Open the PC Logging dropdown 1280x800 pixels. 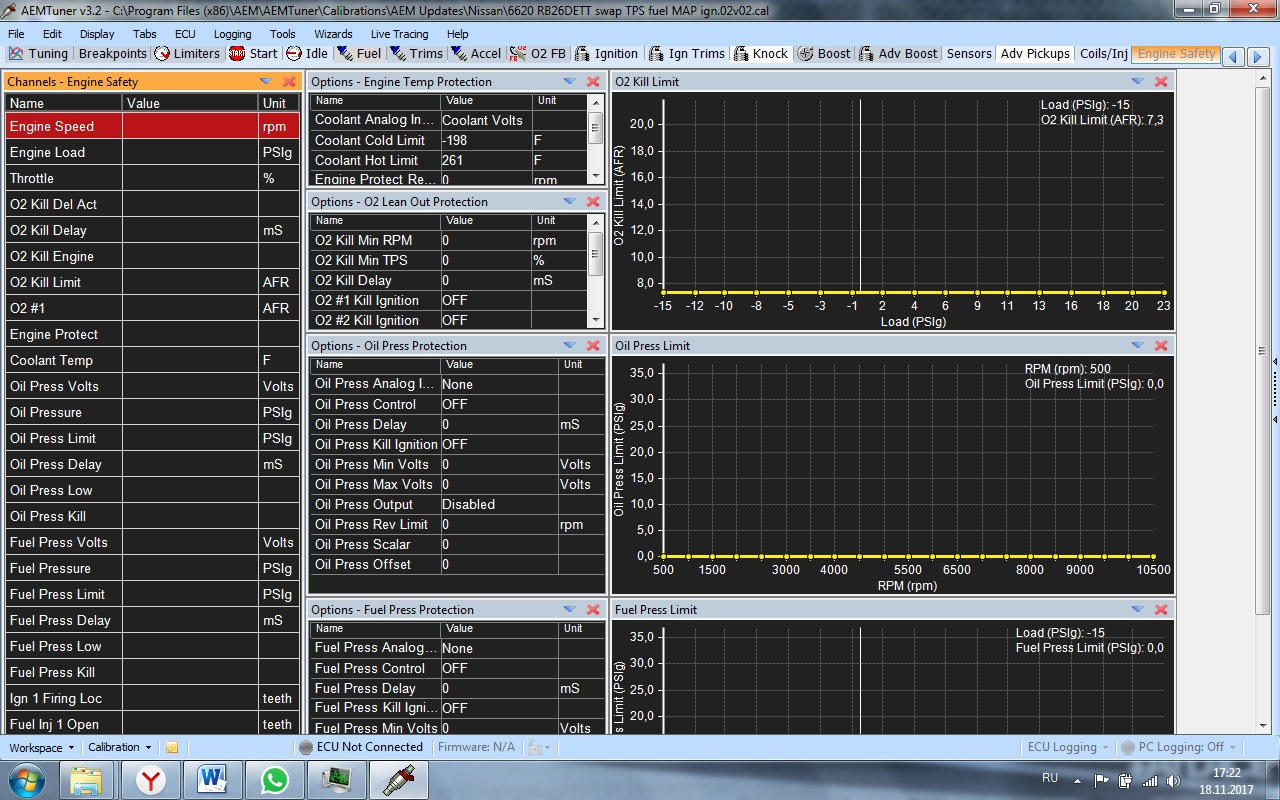click(x=1178, y=747)
